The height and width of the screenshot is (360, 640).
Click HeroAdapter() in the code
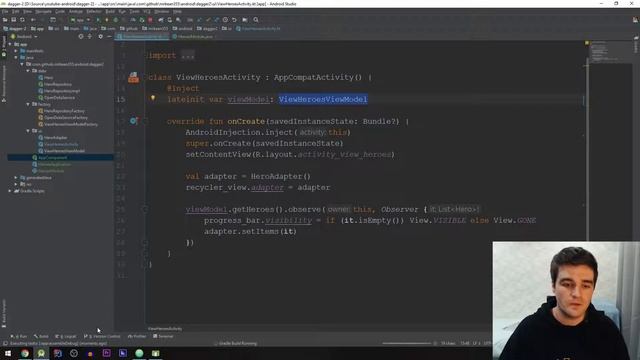click(x=280, y=176)
